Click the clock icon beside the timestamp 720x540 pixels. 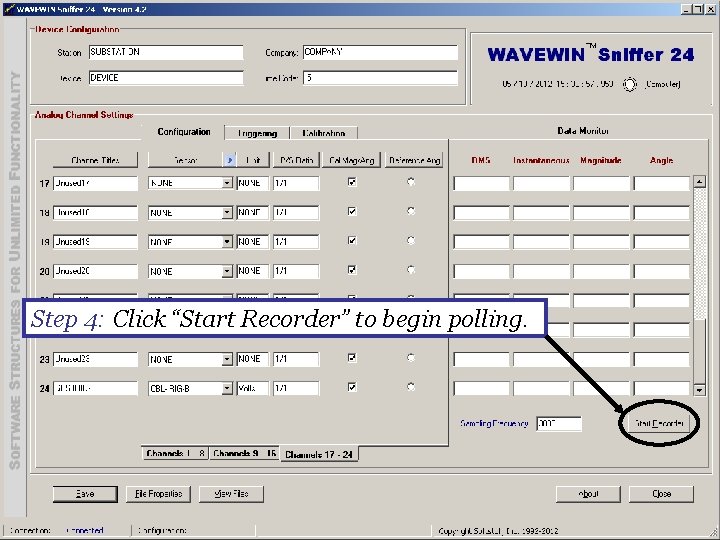point(630,84)
